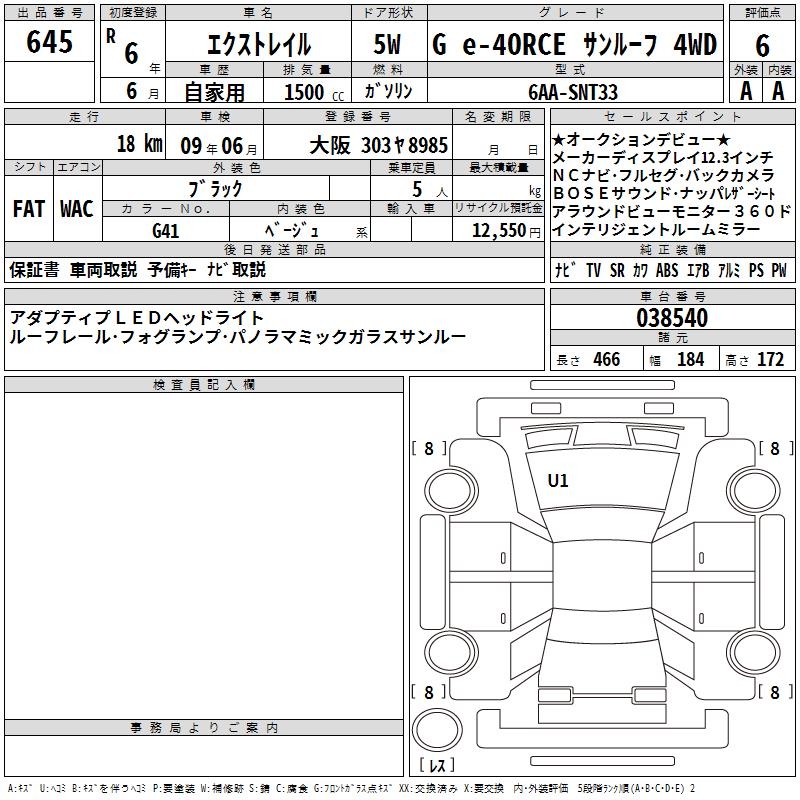Image resolution: width=800 pixels, height=800 pixels.
Task: Select BOSEサウンド sales point line
Action: [x=663, y=193]
